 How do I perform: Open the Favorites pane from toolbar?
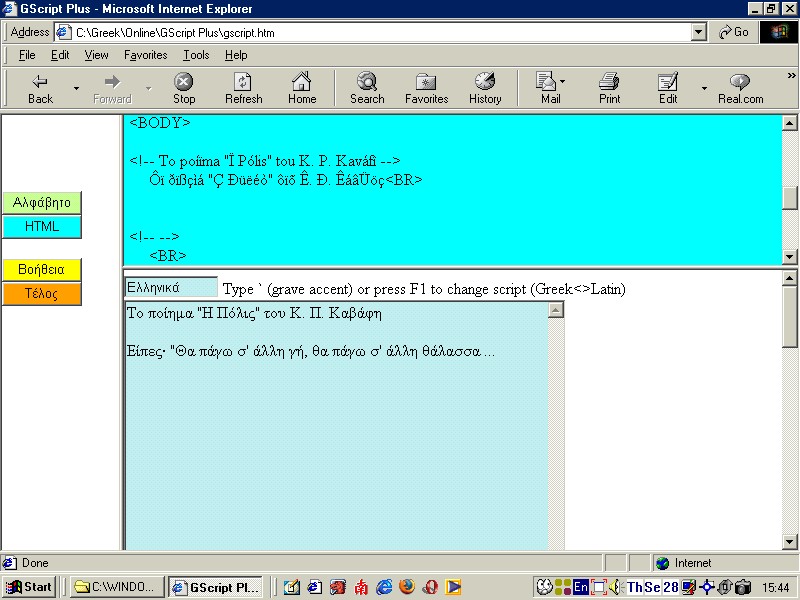click(x=426, y=88)
